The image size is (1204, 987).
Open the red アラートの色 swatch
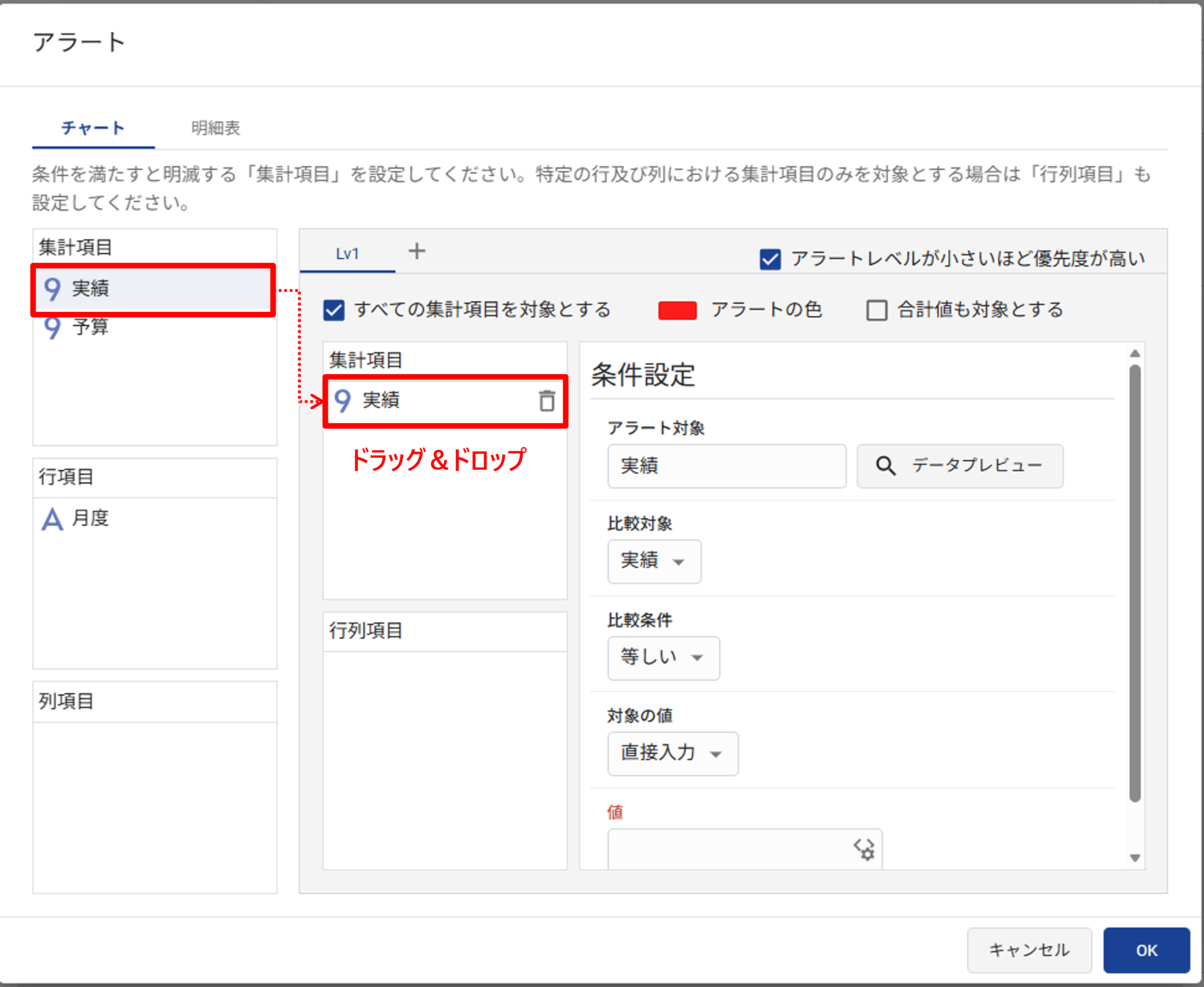[677, 310]
